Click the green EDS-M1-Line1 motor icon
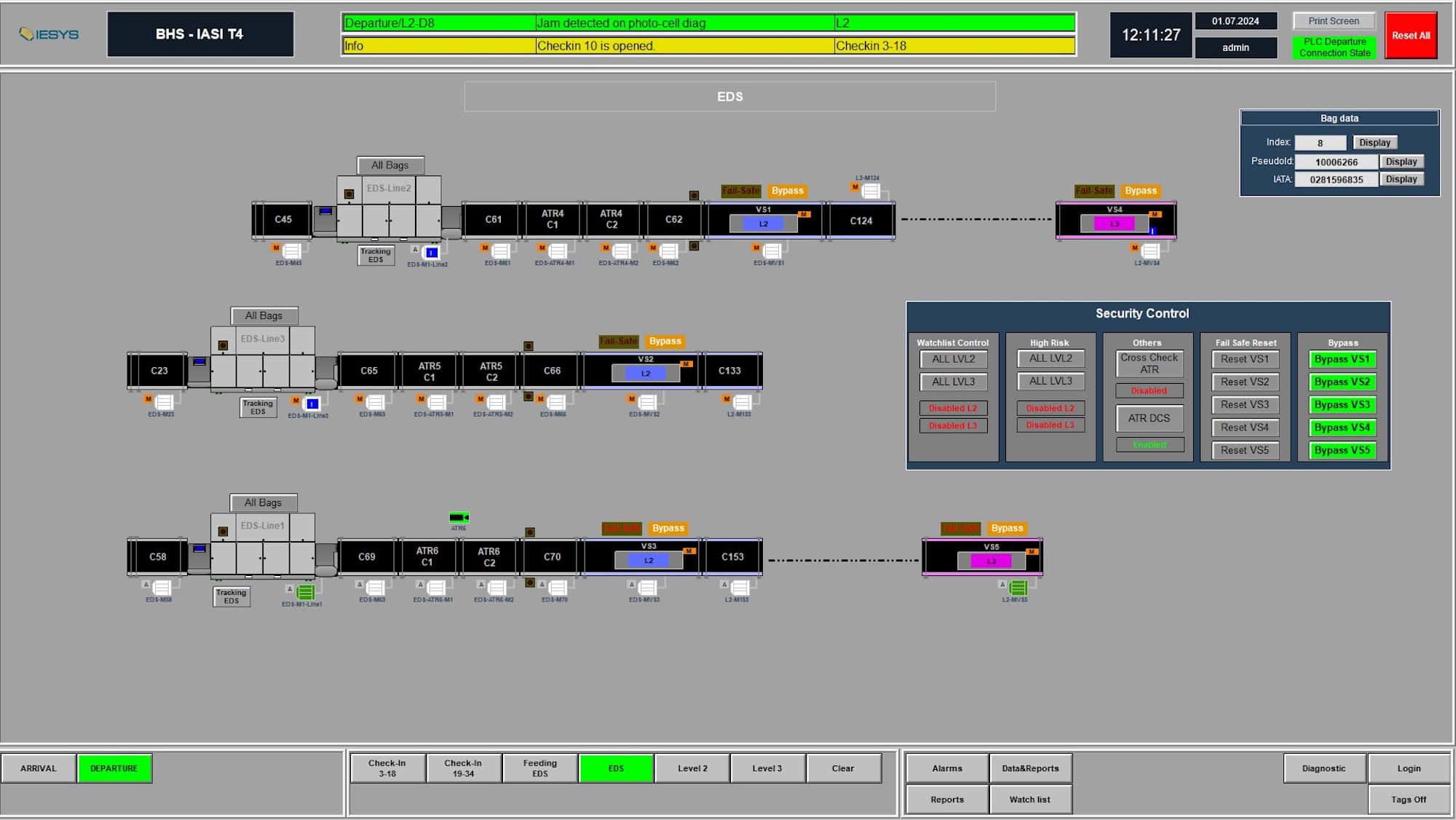1456x820 pixels. [x=306, y=592]
